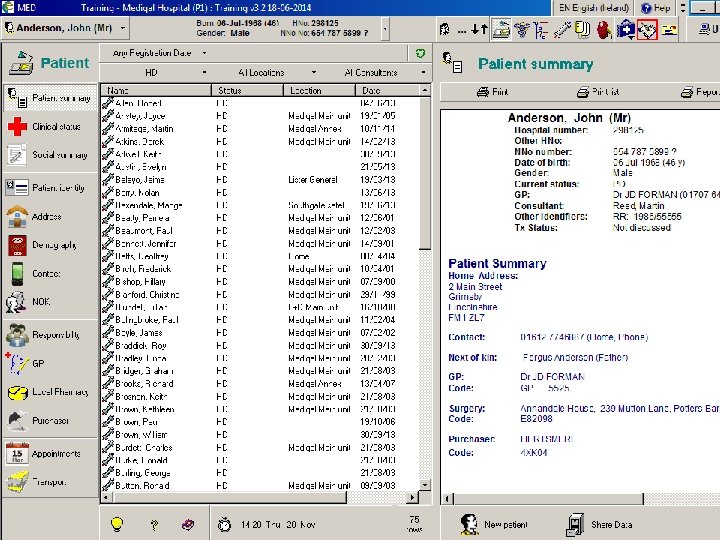This screenshot has height=540, width=720.
Task: Click the Appointments calendar icon
Action: [x=17, y=453]
